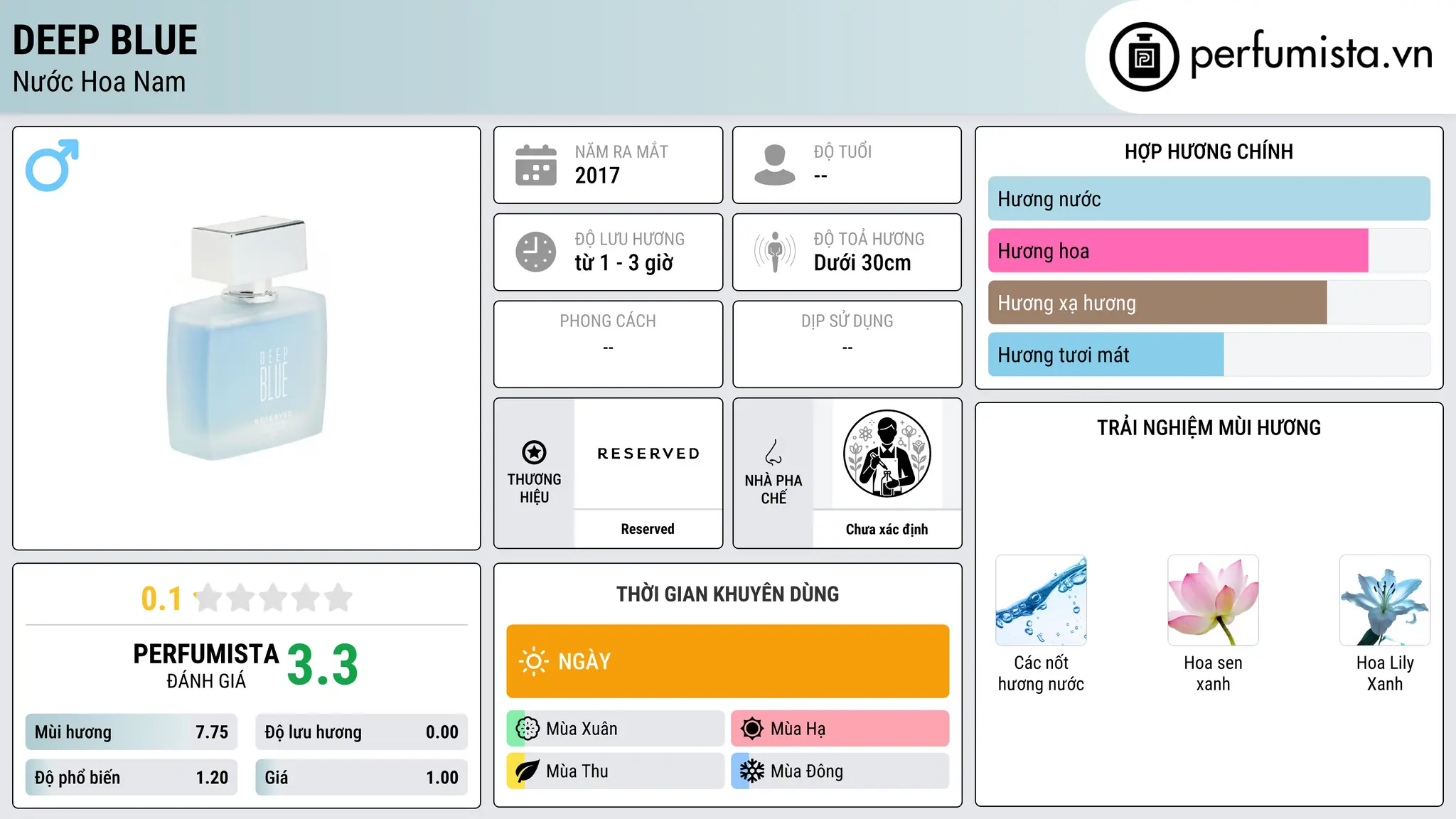
Task: Click the DEEP BLUE title
Action: (105, 40)
